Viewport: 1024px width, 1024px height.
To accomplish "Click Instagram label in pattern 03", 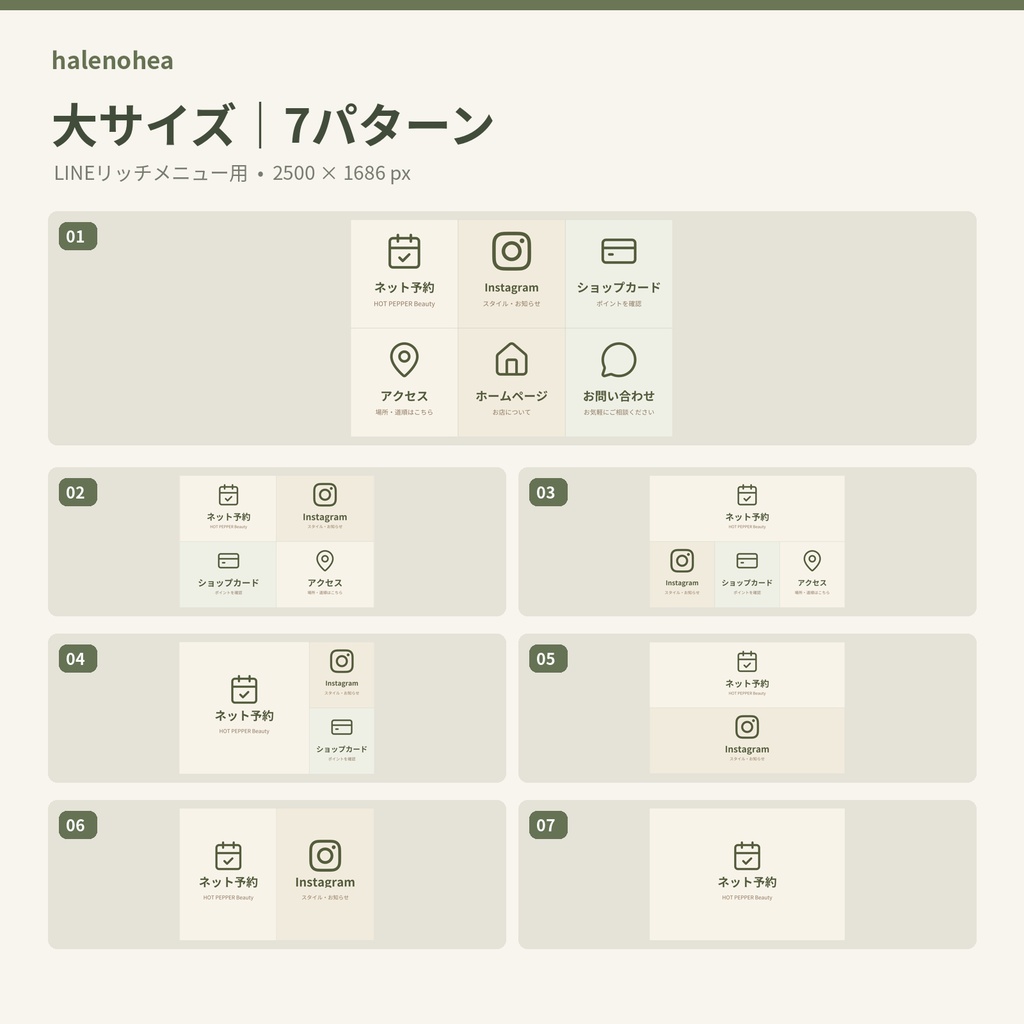I will pos(682,583).
